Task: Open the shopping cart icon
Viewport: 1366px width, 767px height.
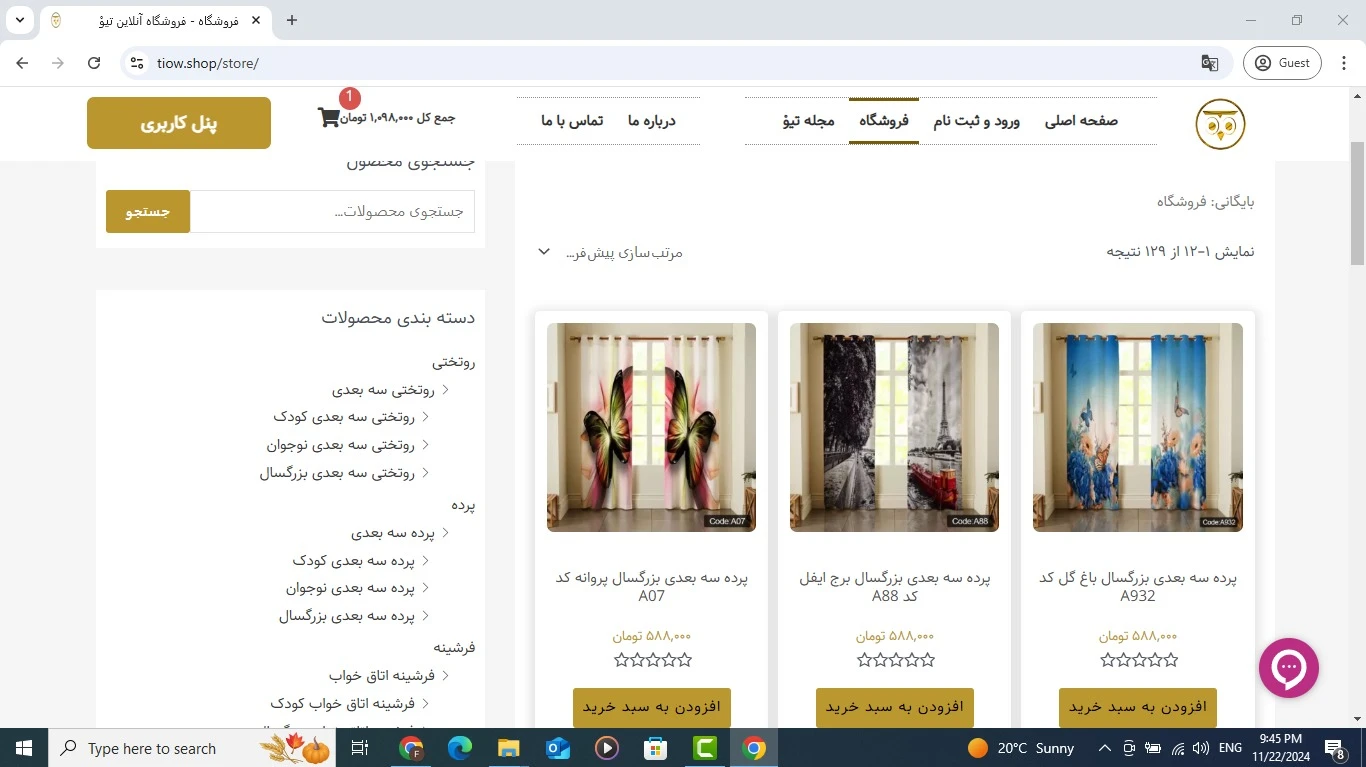Action: [x=328, y=118]
